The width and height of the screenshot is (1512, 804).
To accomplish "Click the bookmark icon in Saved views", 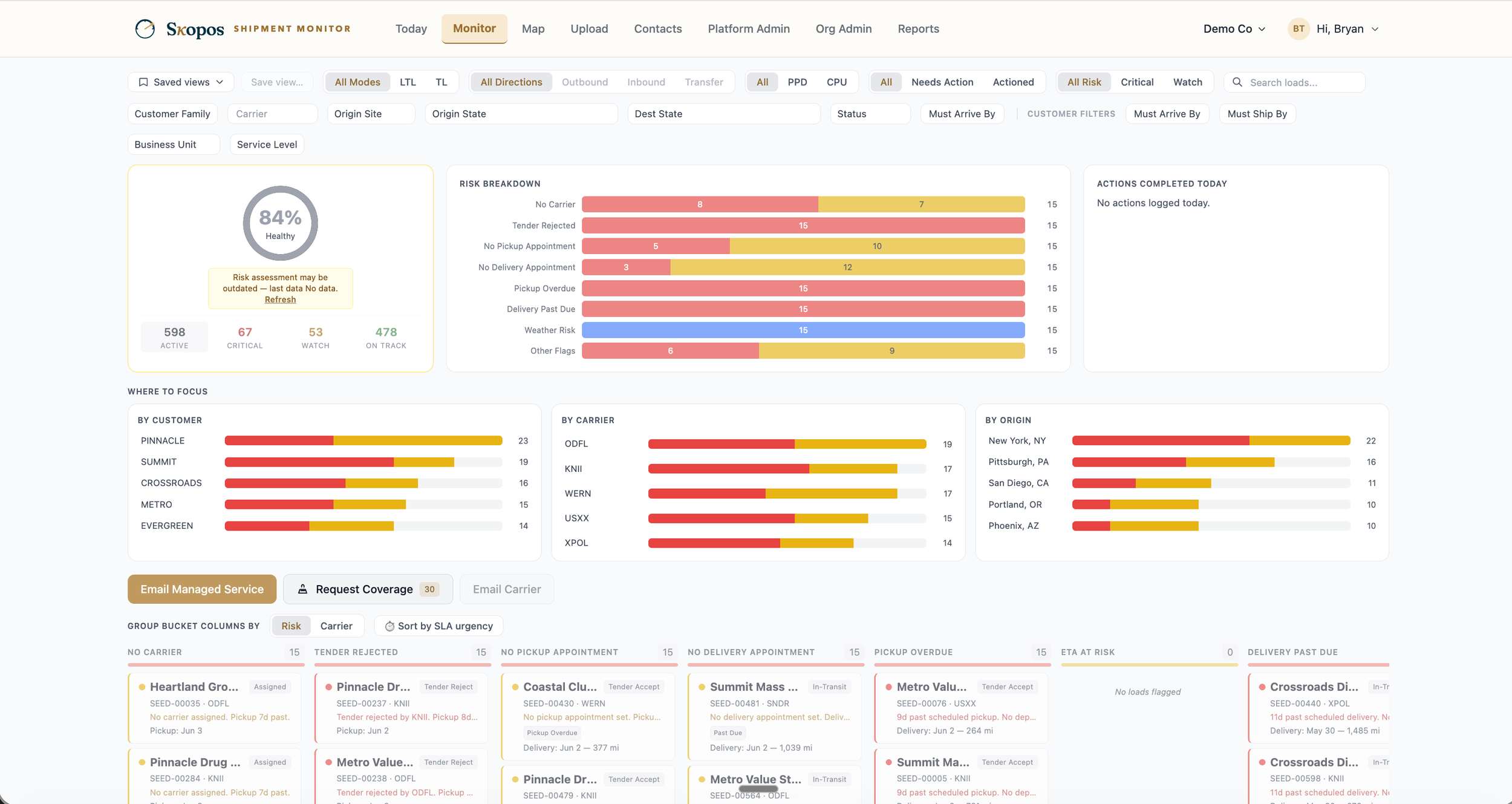I will [x=143, y=82].
